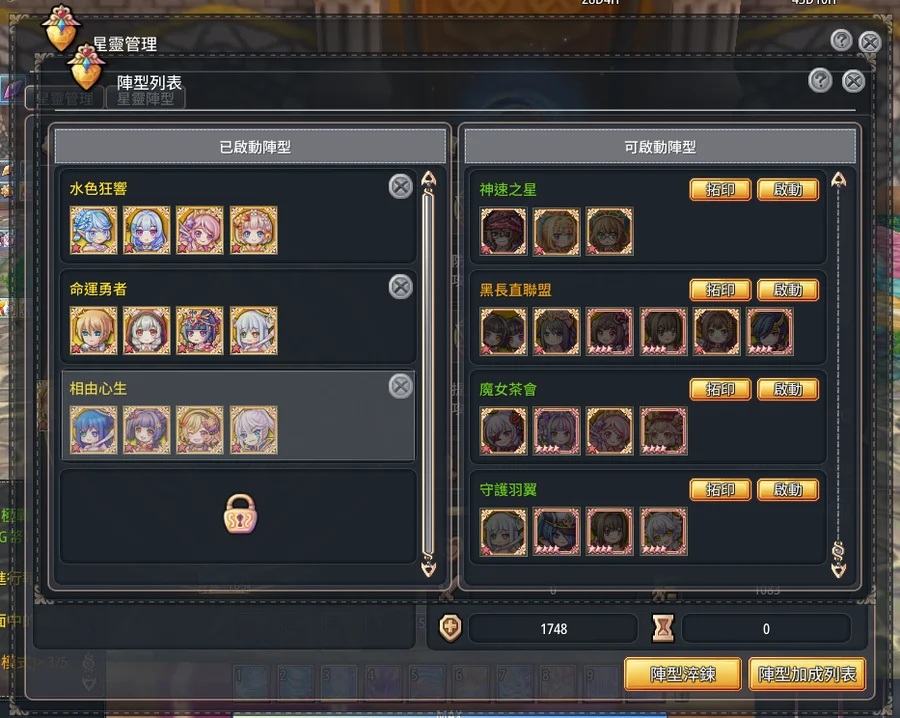Click down arrow of available formations list
The width and height of the screenshot is (900, 718).
839,570
